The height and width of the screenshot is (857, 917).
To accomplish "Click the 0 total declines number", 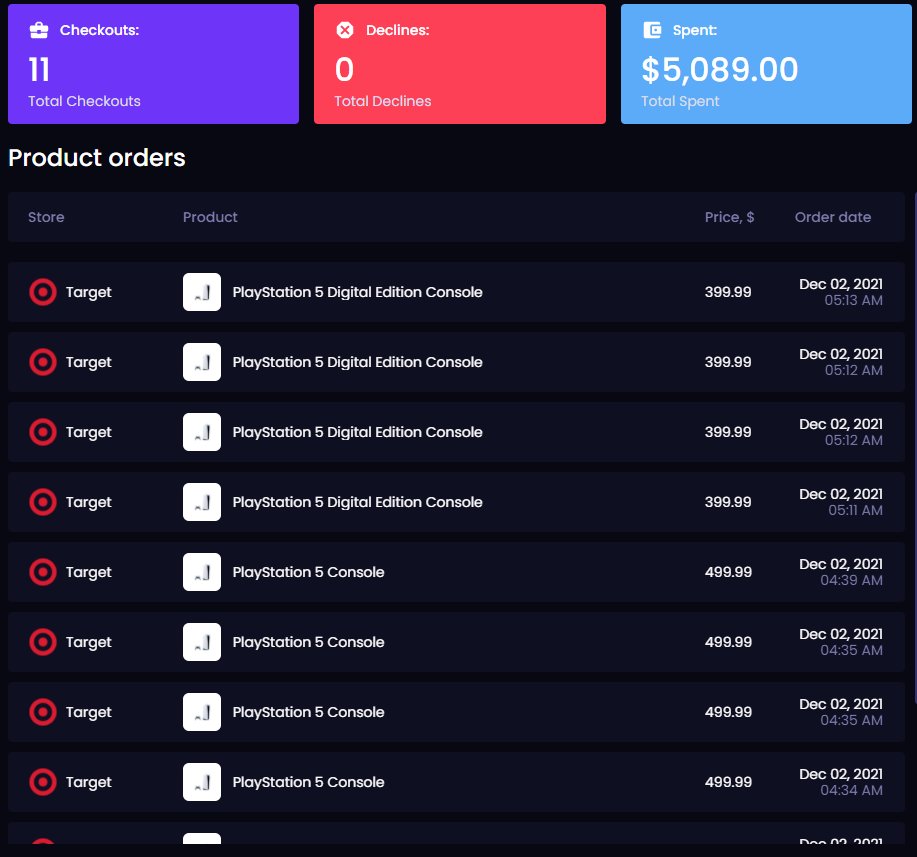I will pos(344,70).
